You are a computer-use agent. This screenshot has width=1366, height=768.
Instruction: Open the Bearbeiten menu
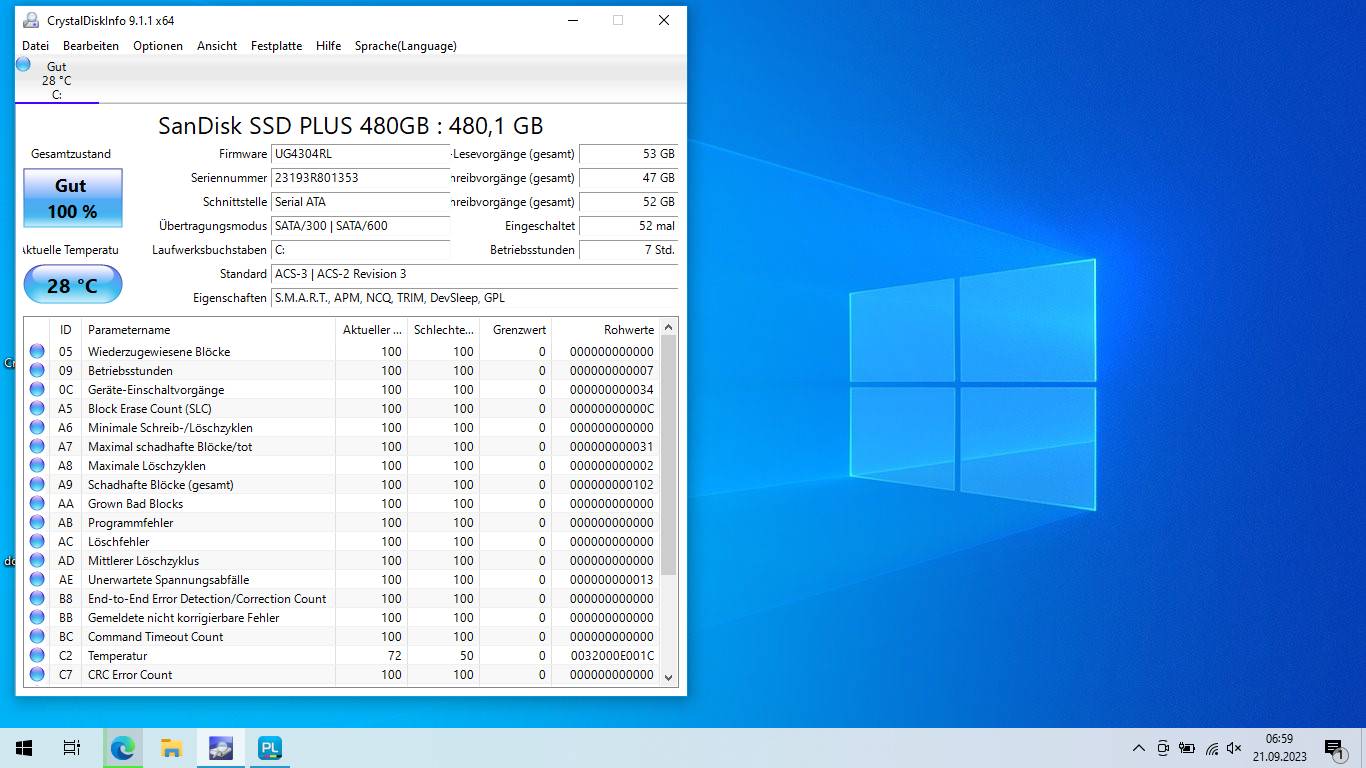(x=91, y=46)
